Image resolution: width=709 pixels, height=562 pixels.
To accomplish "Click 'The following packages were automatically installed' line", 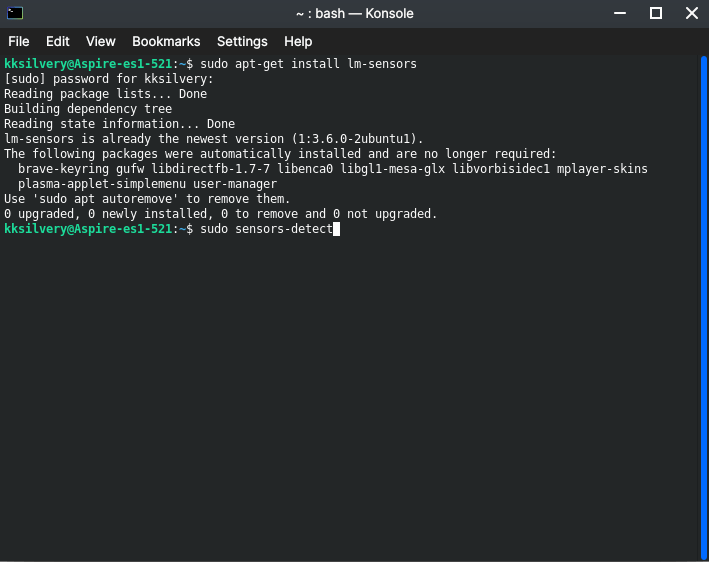I will (x=280, y=154).
